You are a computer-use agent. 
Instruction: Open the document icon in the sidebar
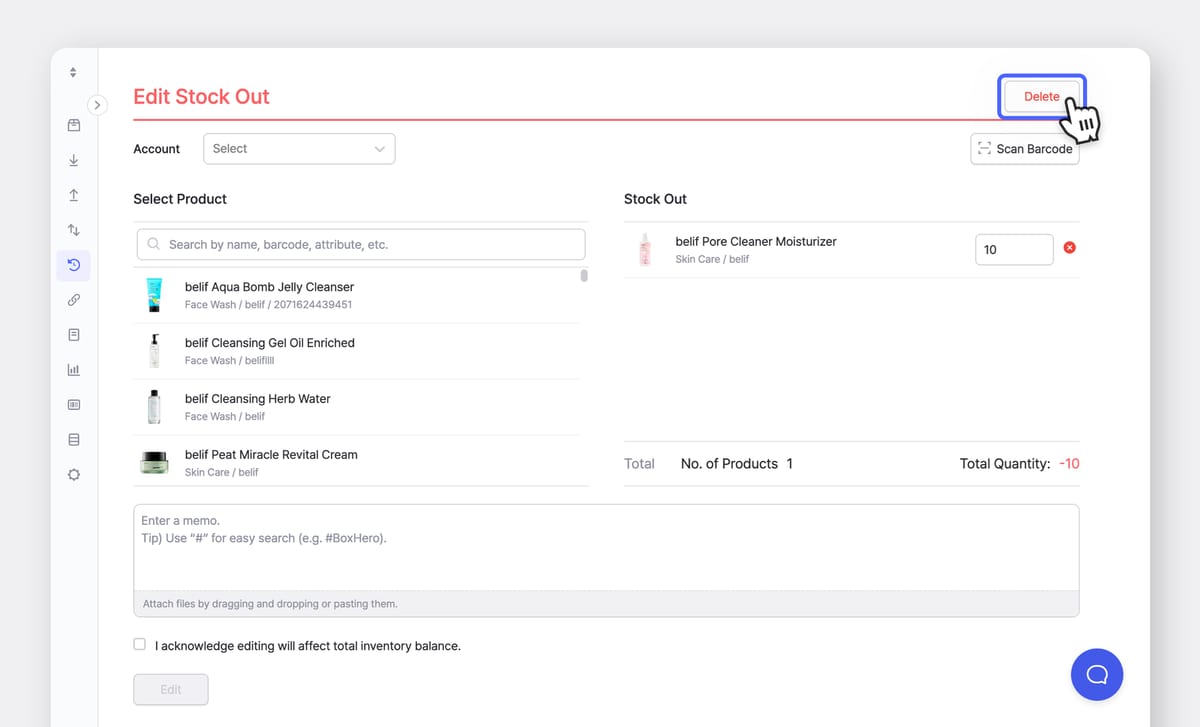click(x=73, y=334)
